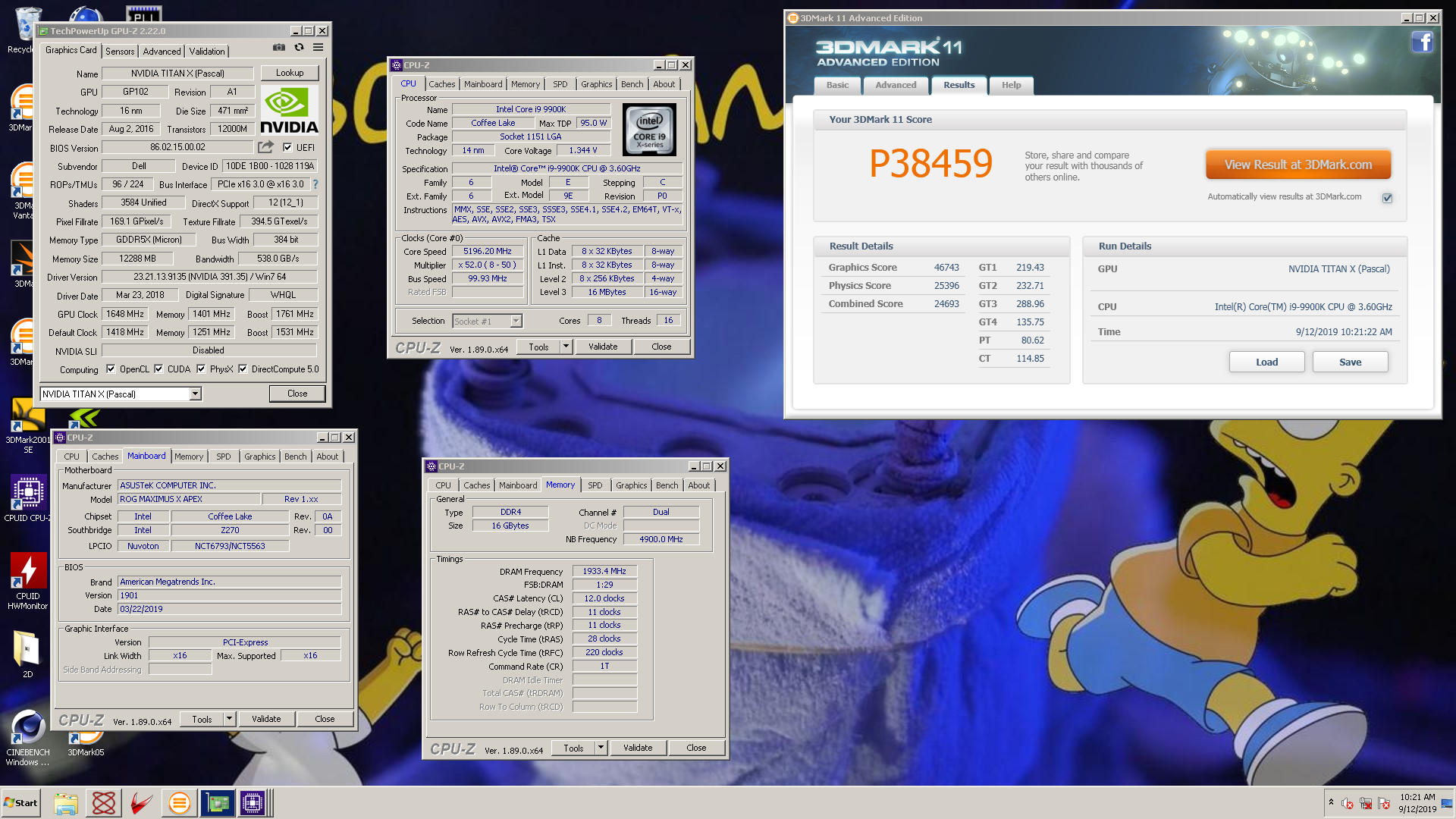Toggle automatically view results at 3DMark.com
The height and width of the screenshot is (819, 1456).
(x=1387, y=198)
